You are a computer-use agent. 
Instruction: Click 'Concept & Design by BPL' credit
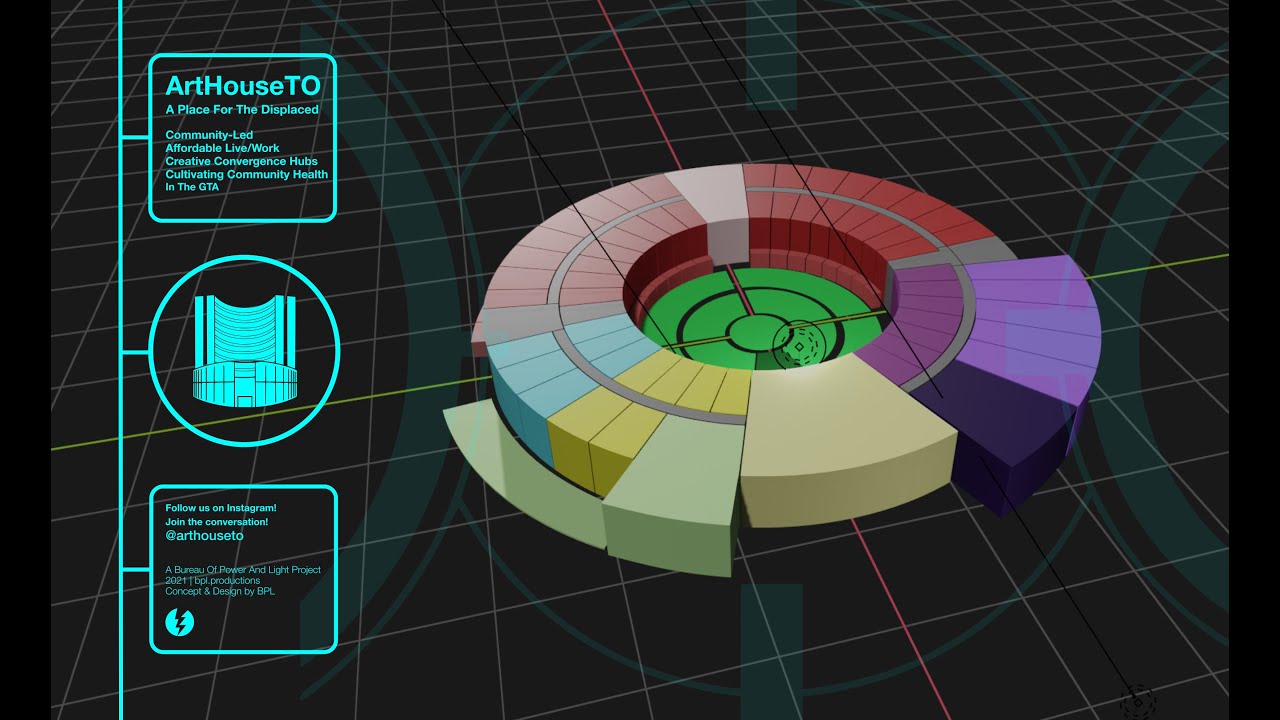218,591
